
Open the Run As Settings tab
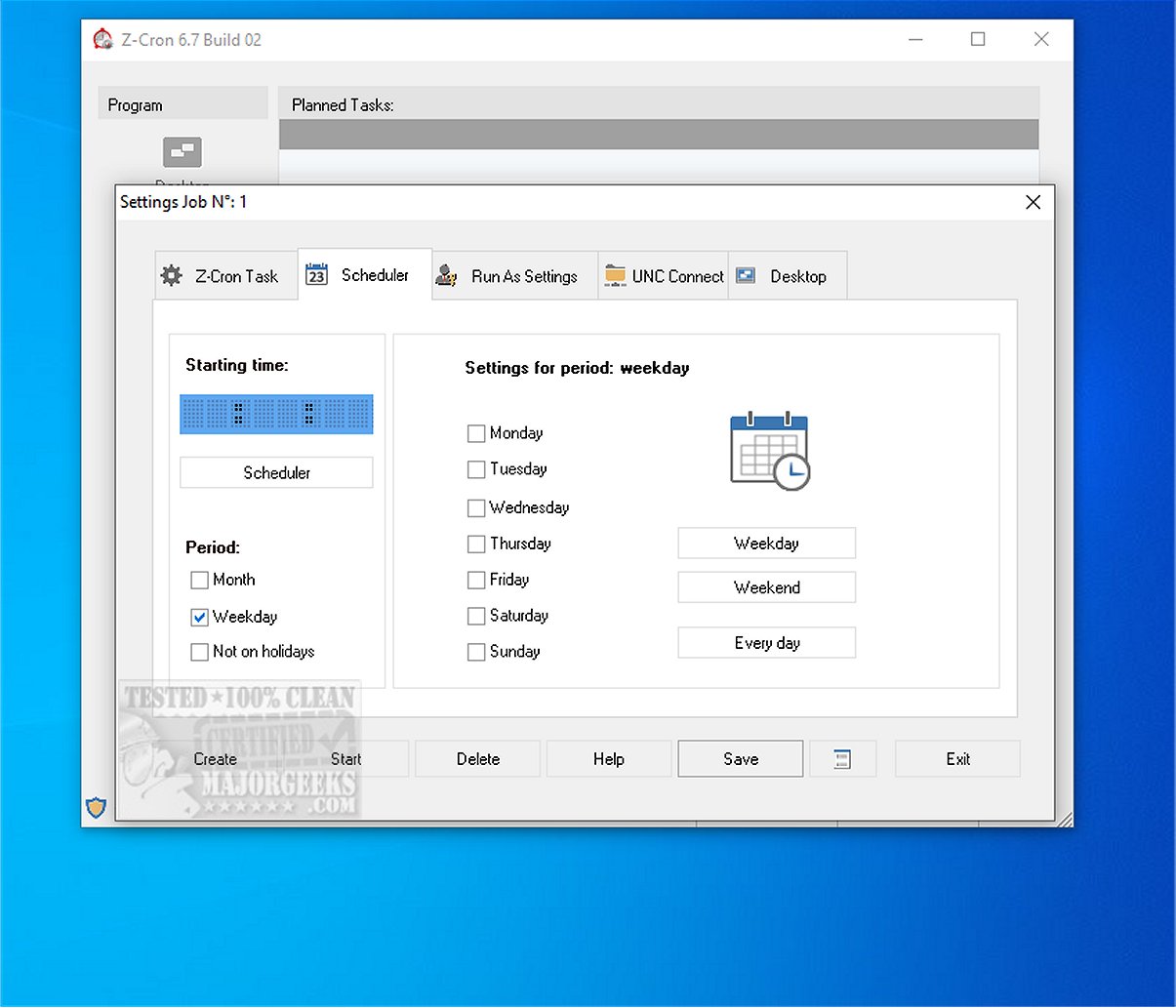515,276
